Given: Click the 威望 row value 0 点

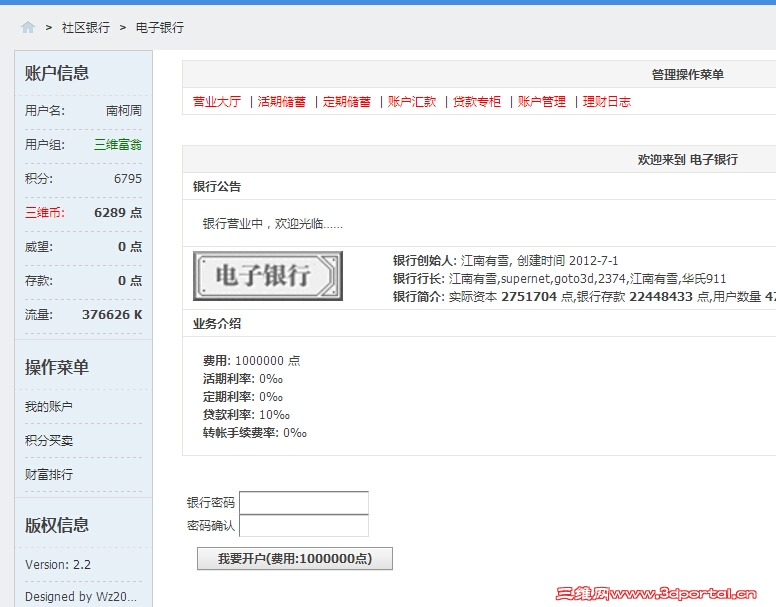Looking at the screenshot, I should (130, 246).
